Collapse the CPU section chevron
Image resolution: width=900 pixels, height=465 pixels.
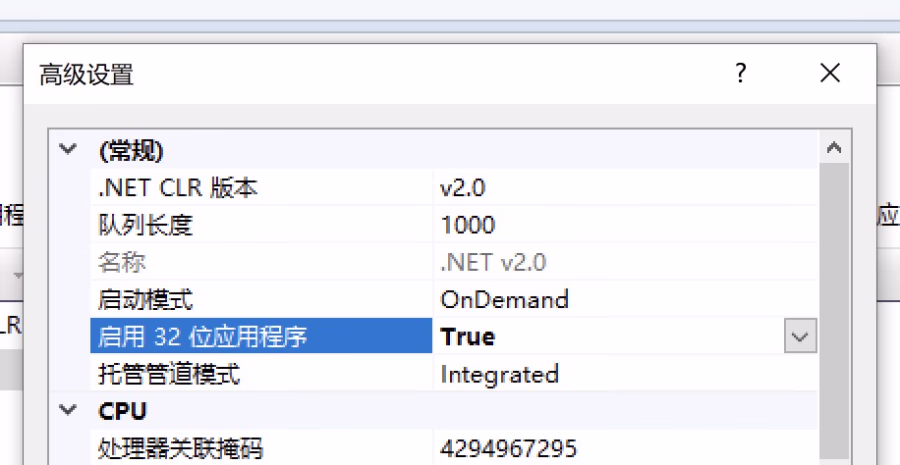pos(68,411)
